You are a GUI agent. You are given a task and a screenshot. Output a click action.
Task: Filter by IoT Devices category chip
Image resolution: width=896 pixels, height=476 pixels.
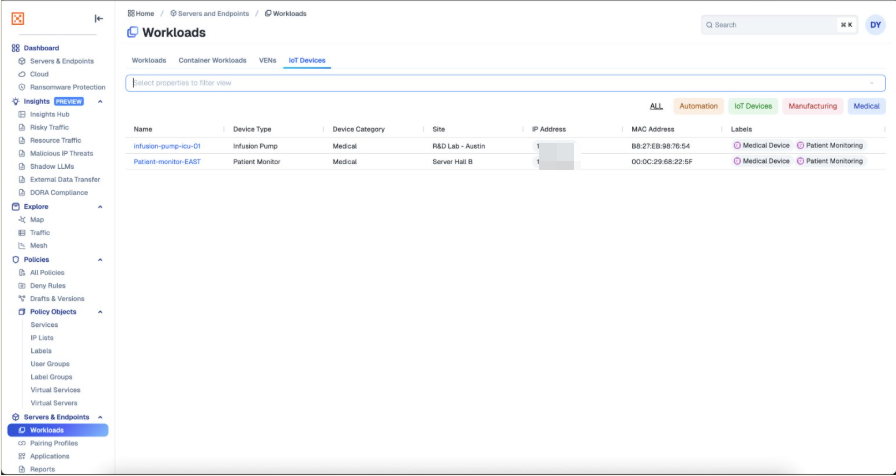point(753,106)
